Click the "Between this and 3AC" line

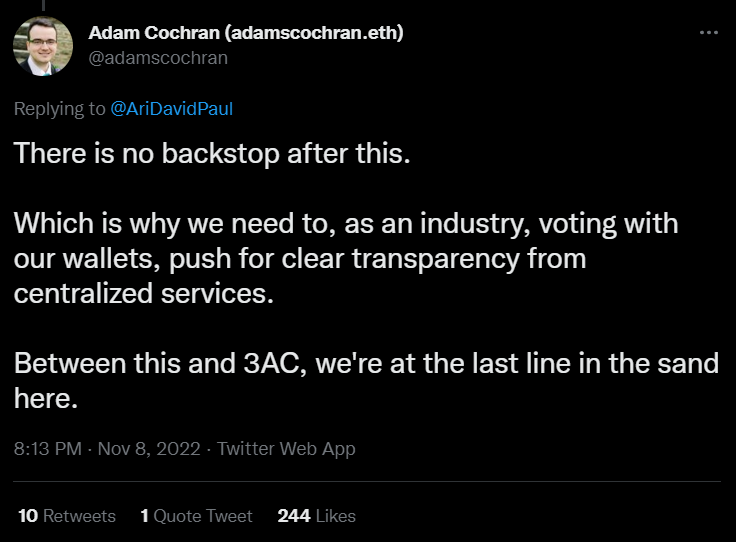366,363
